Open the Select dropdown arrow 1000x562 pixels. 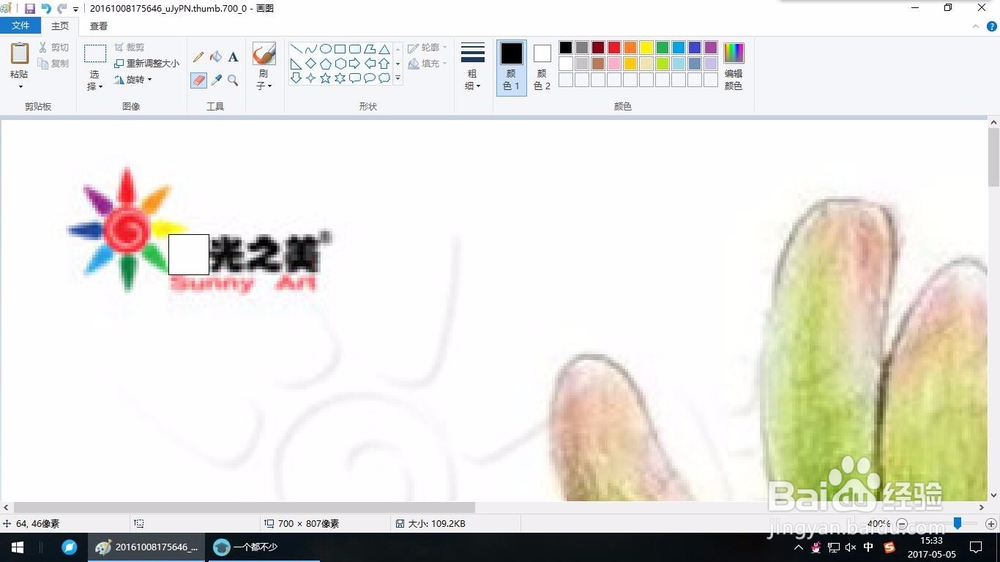(101, 87)
